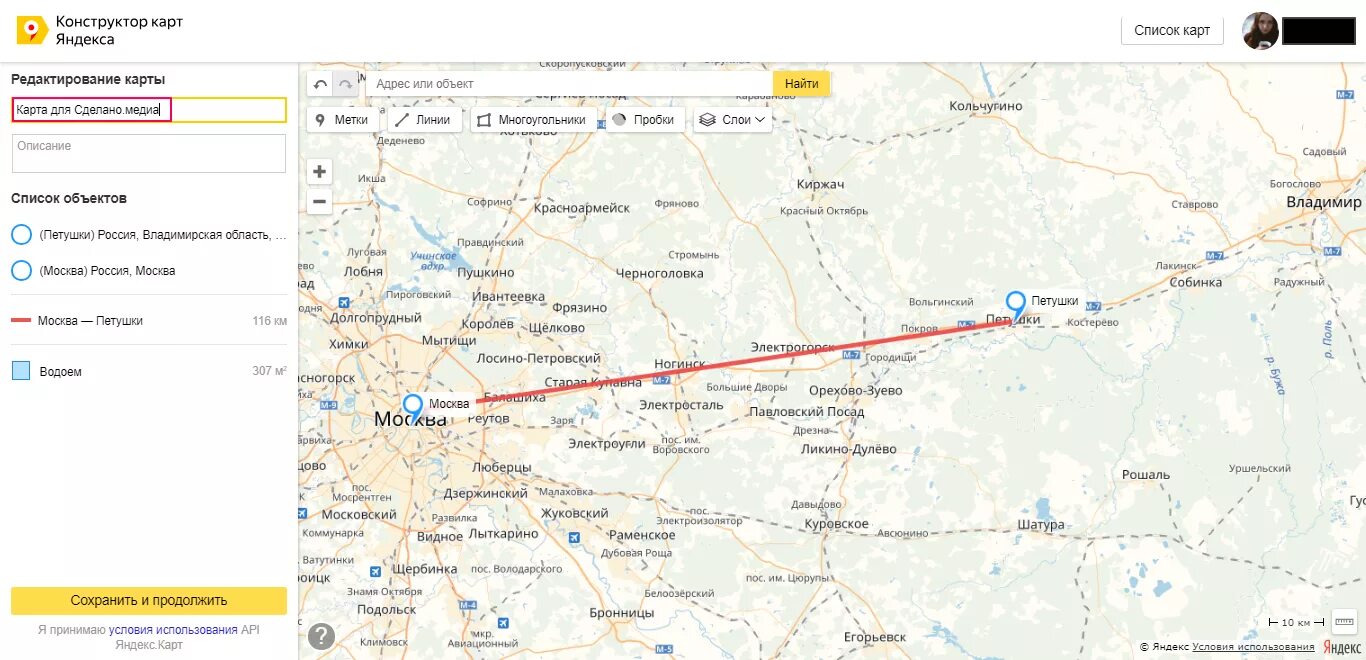Click the Petushki placemark on map
Image resolution: width=1366 pixels, height=660 pixels.
pos(1016,305)
